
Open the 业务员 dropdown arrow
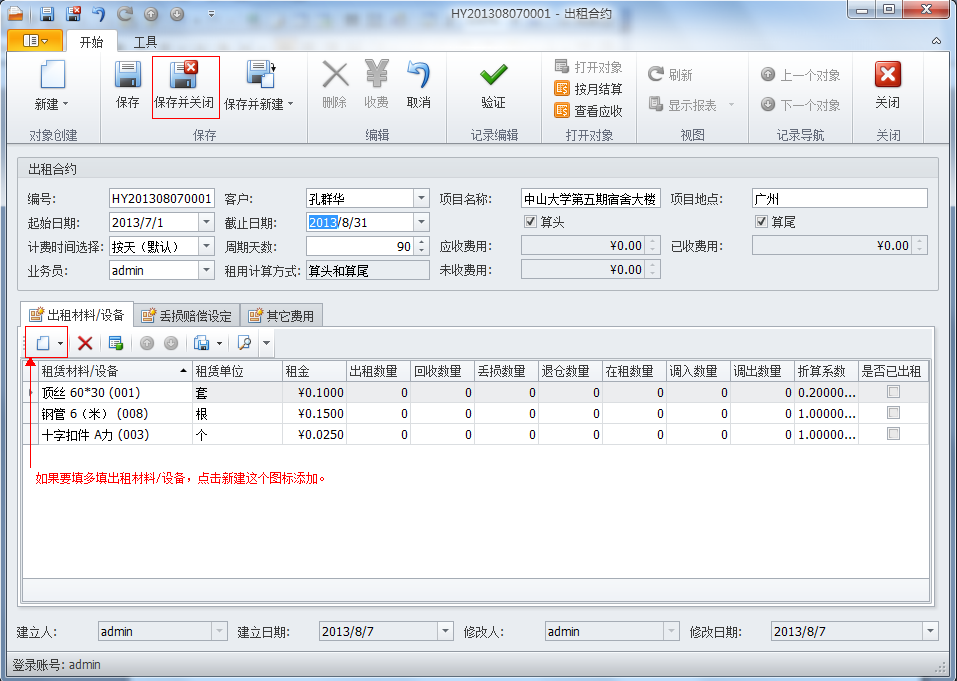[x=206, y=270]
